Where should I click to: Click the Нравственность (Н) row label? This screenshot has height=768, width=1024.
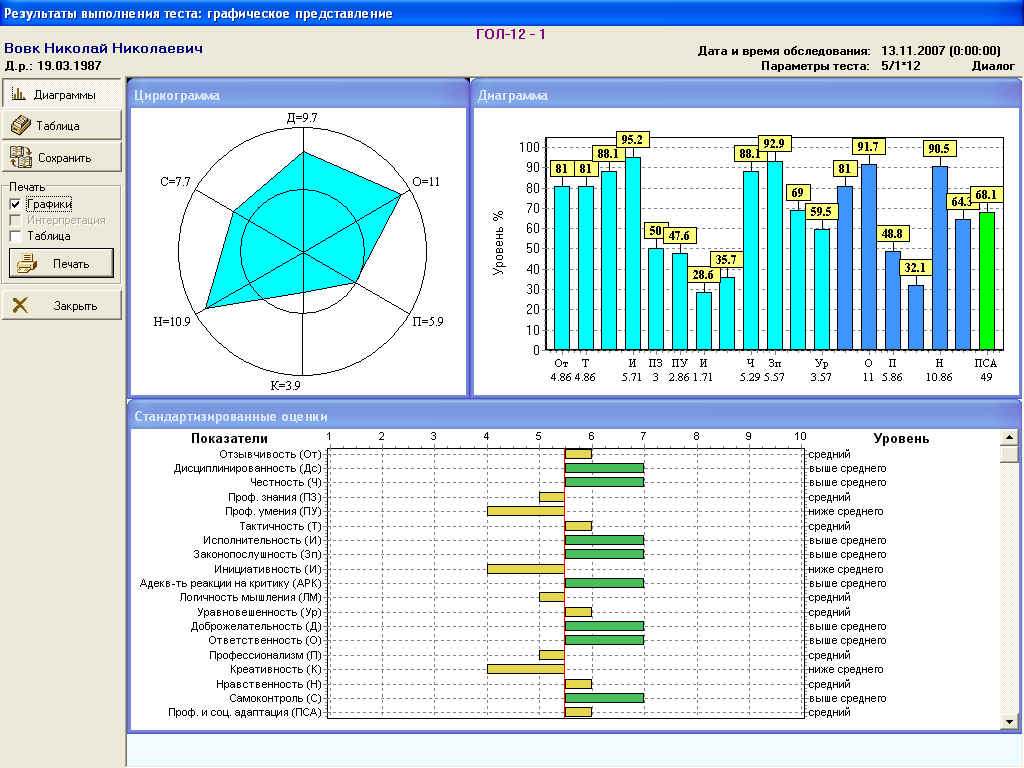click(269, 684)
